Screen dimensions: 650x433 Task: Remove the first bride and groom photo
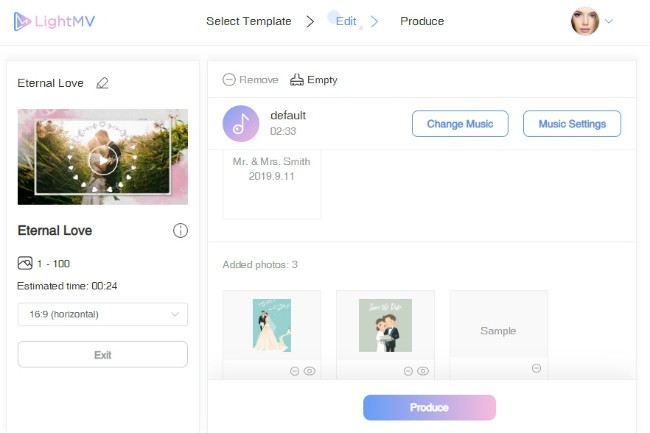point(294,370)
